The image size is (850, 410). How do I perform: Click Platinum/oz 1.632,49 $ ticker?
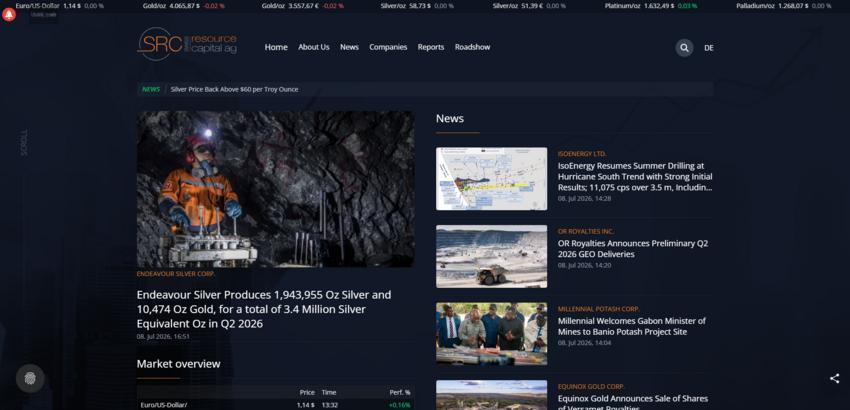coord(651,6)
